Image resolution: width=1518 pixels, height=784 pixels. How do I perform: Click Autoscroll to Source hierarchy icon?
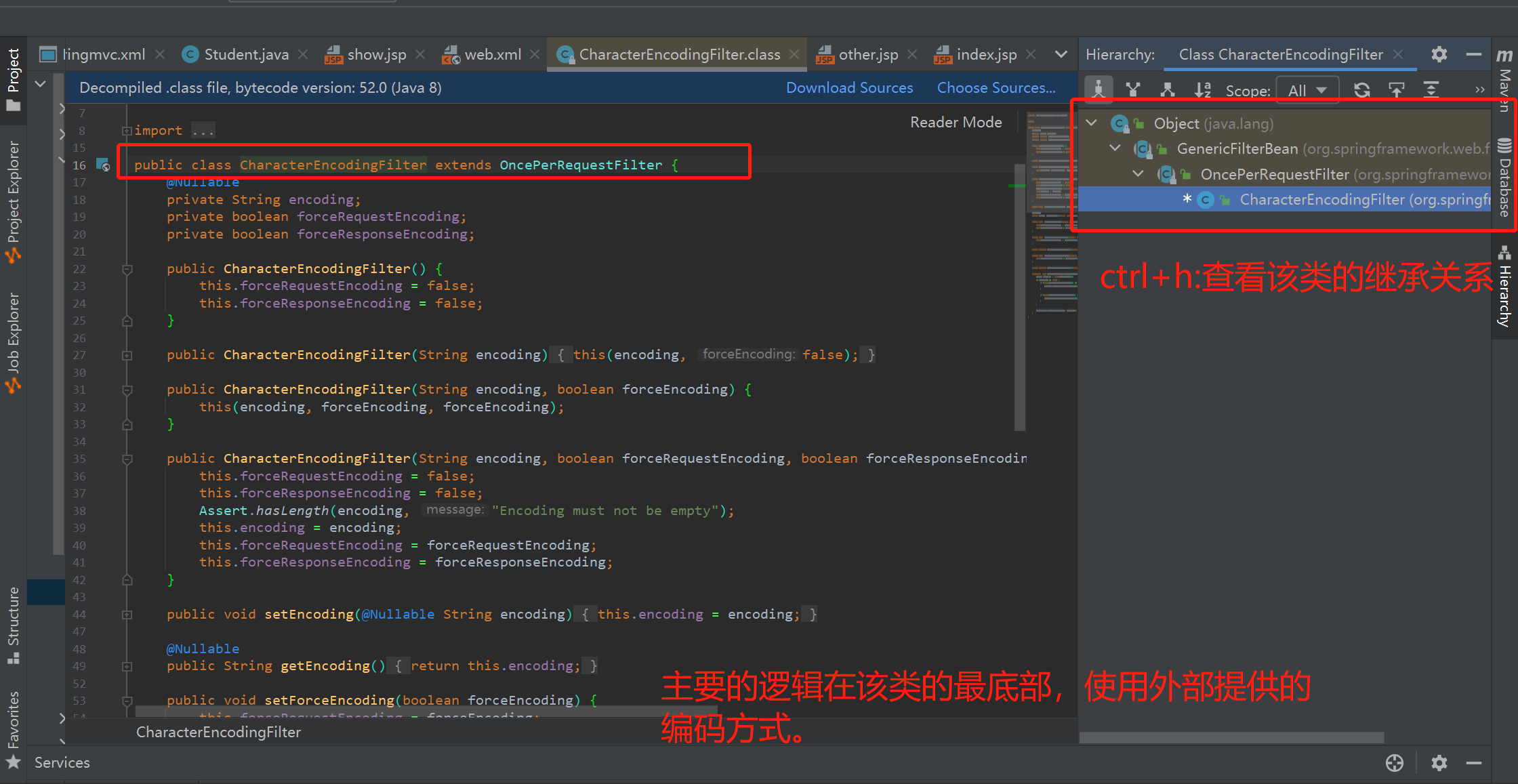tap(1396, 89)
